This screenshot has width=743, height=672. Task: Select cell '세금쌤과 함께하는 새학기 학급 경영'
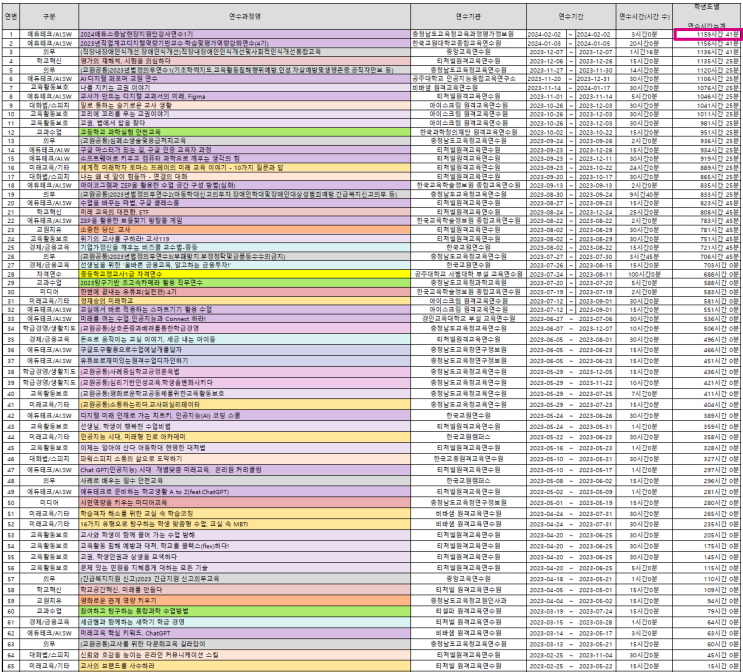244,622
